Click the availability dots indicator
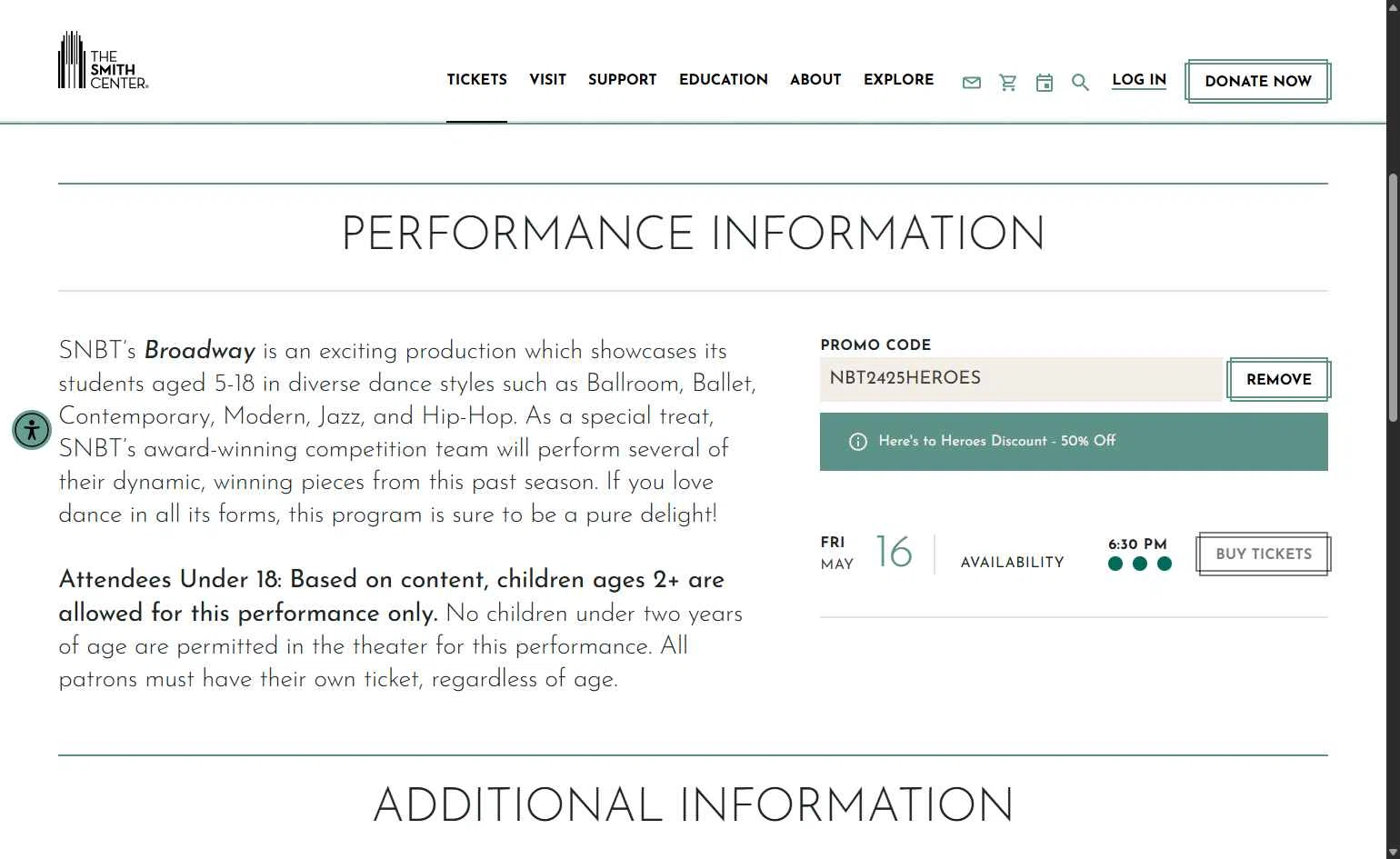1400x859 pixels. tap(1140, 564)
